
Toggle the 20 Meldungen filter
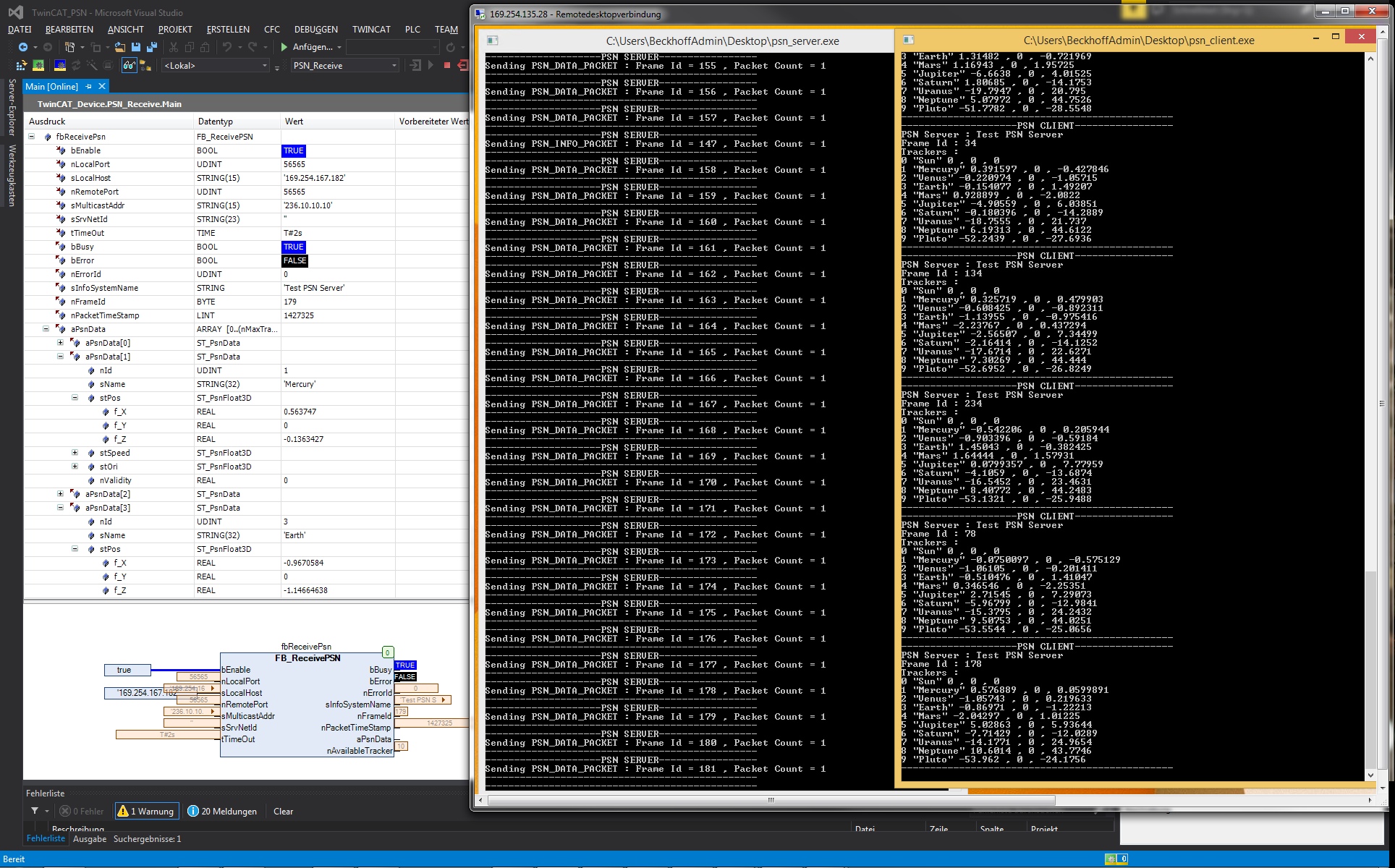[x=222, y=811]
